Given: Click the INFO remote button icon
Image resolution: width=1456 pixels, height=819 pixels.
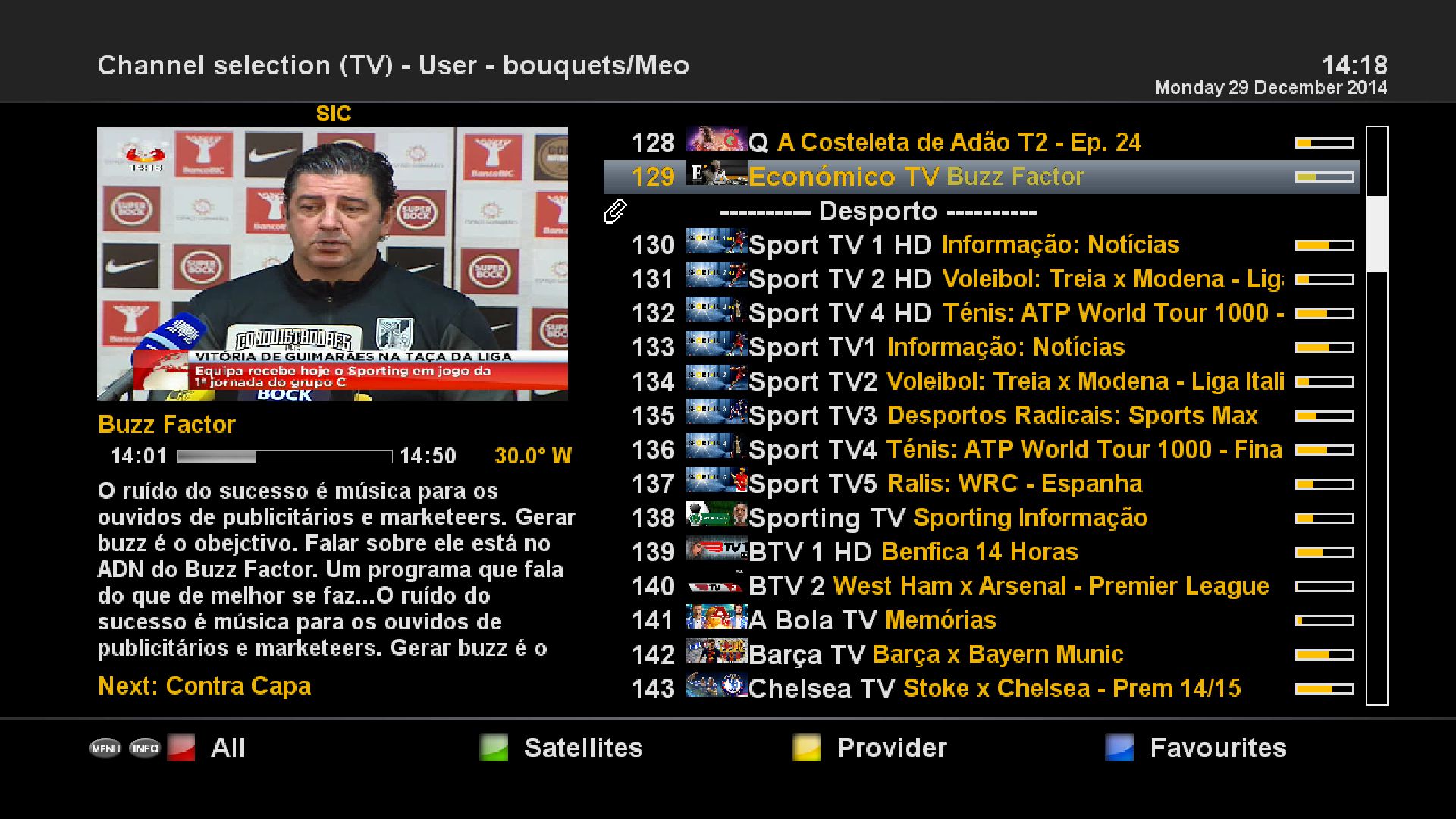Looking at the screenshot, I should [145, 748].
